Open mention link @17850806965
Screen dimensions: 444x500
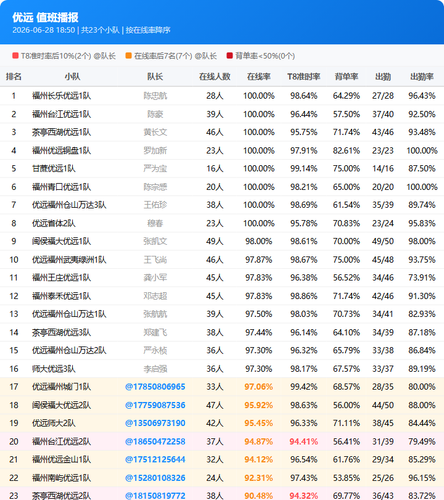coord(155,387)
